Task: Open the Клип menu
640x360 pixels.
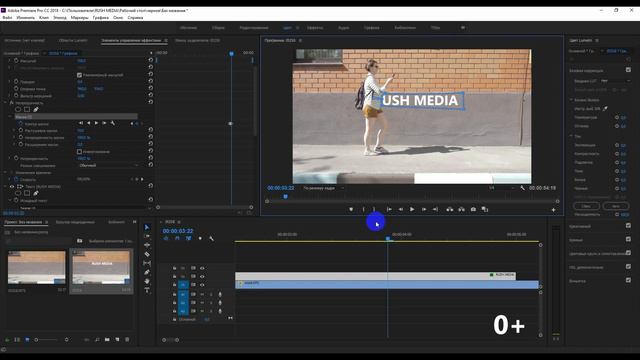Action: point(44,18)
